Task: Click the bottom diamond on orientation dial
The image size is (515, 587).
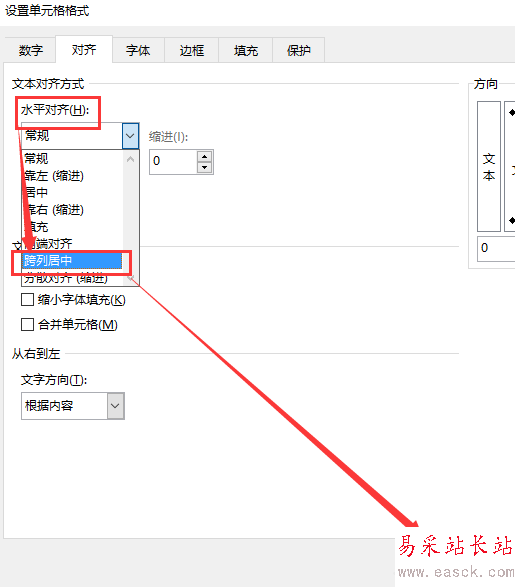Action: point(512,220)
